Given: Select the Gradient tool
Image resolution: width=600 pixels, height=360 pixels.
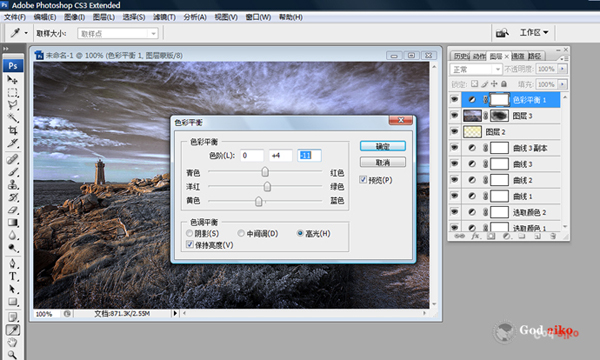Looking at the screenshot, I should pos(12,222).
